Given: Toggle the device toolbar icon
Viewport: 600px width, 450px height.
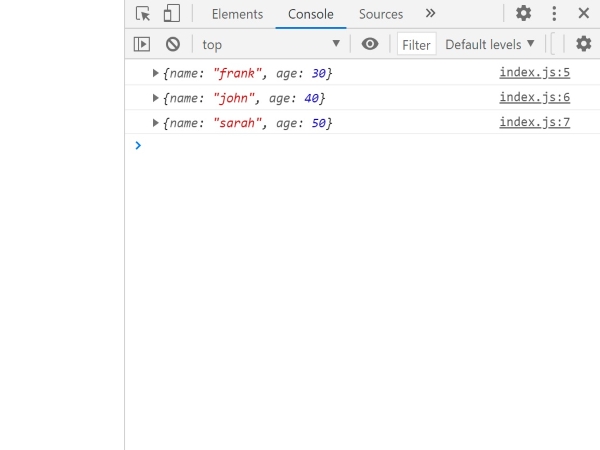Looking at the screenshot, I should tap(171, 14).
